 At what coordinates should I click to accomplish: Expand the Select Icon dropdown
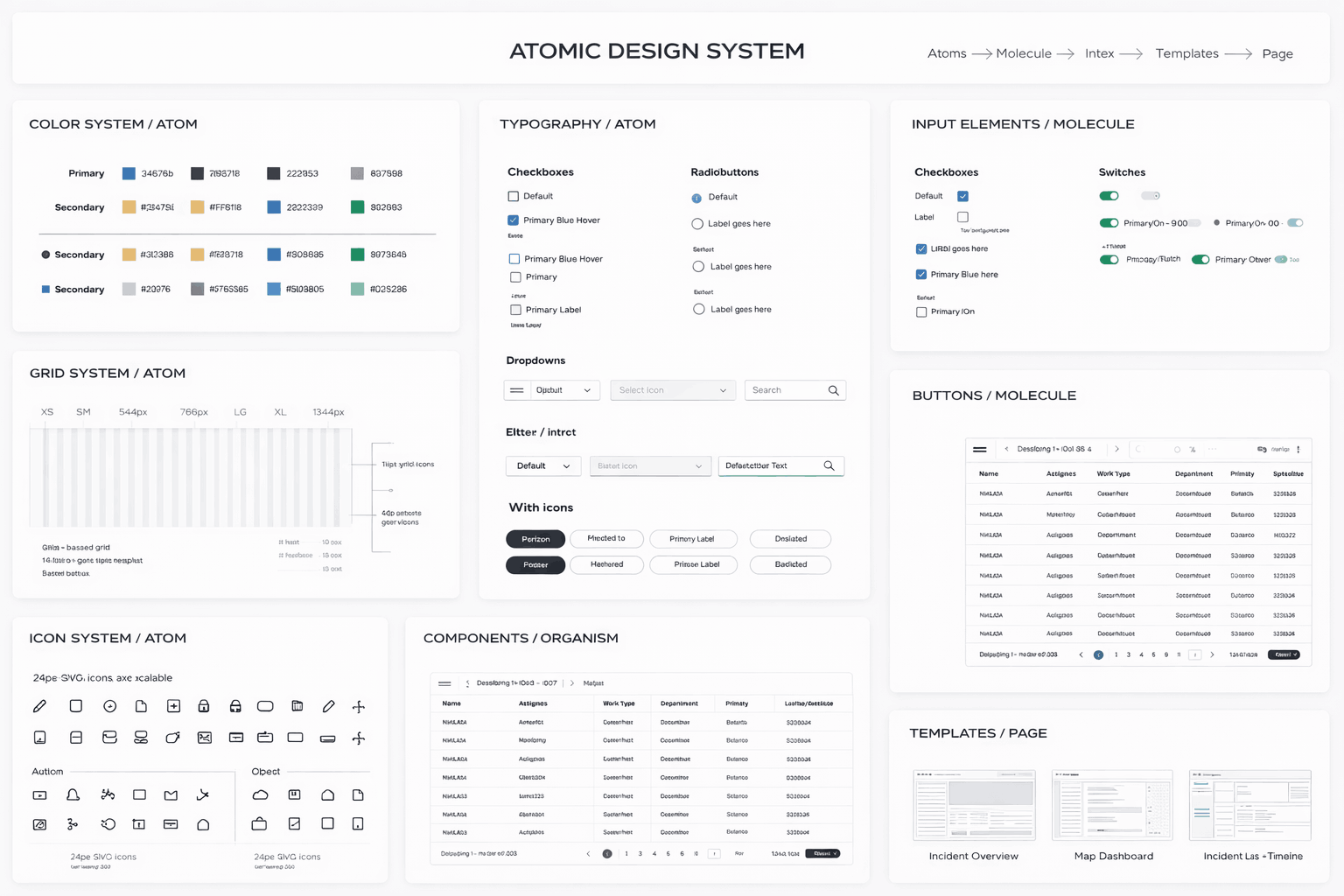tap(672, 390)
